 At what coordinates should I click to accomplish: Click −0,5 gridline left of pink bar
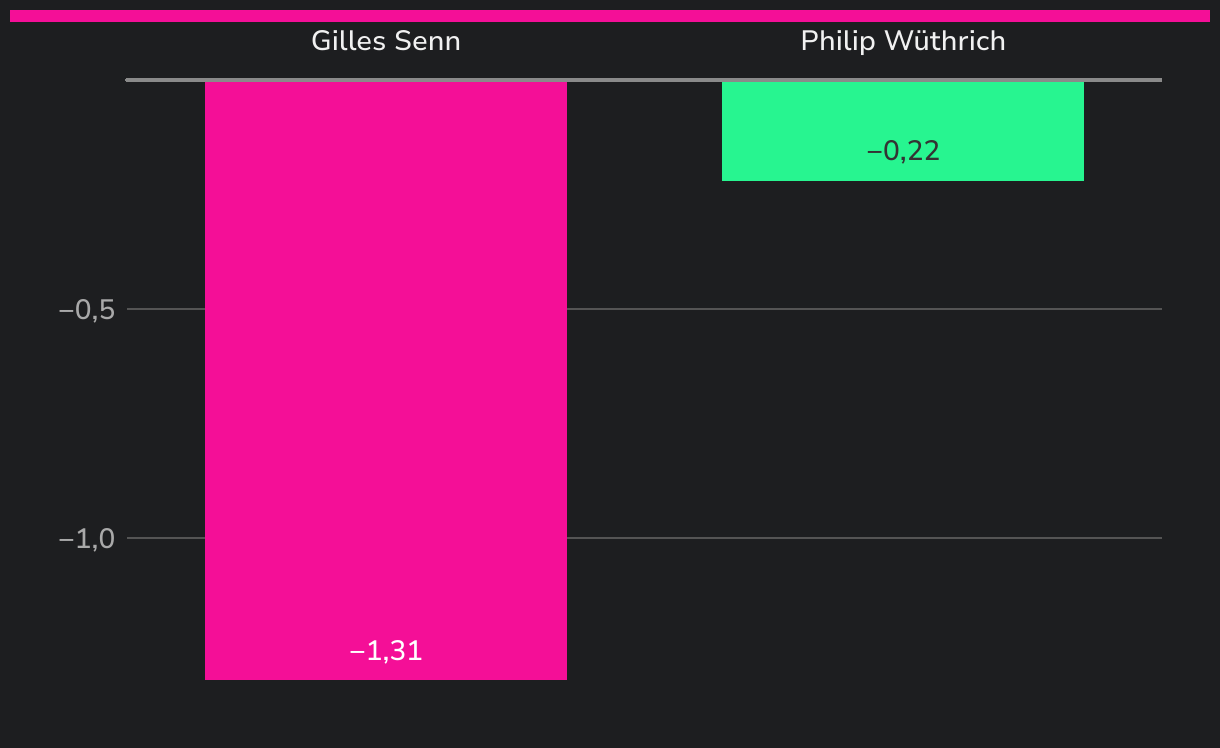tap(165, 309)
